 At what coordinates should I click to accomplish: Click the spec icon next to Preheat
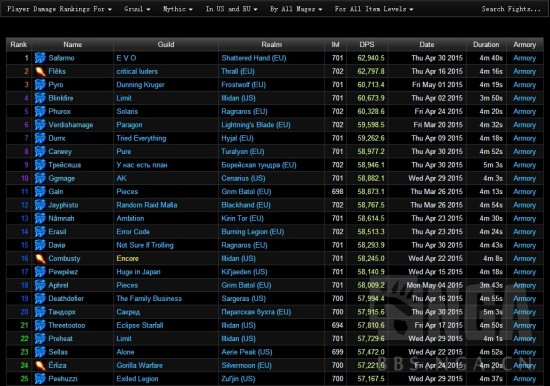point(40,339)
